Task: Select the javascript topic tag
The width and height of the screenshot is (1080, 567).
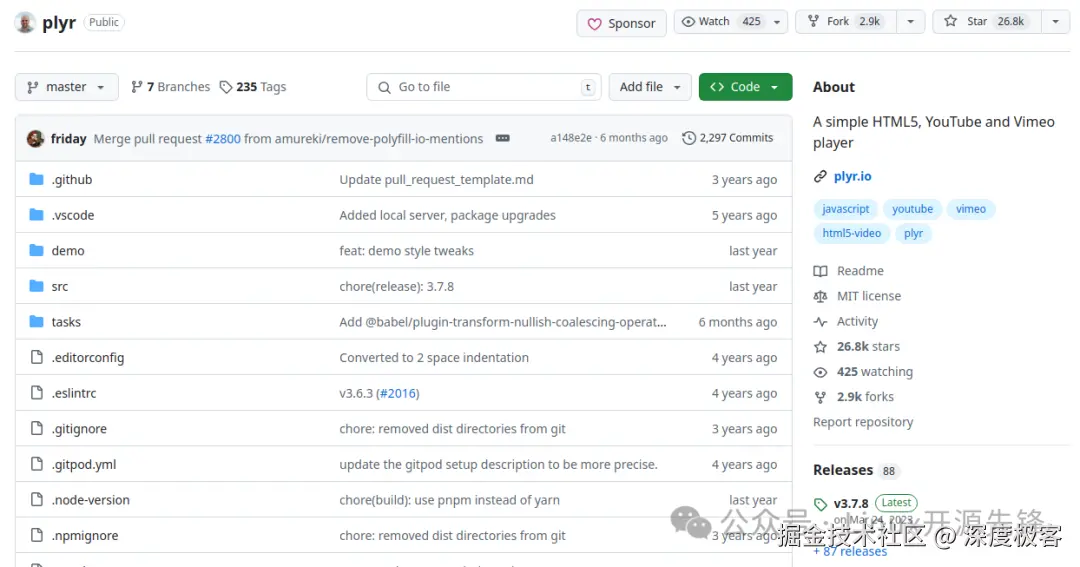Action: pos(846,209)
